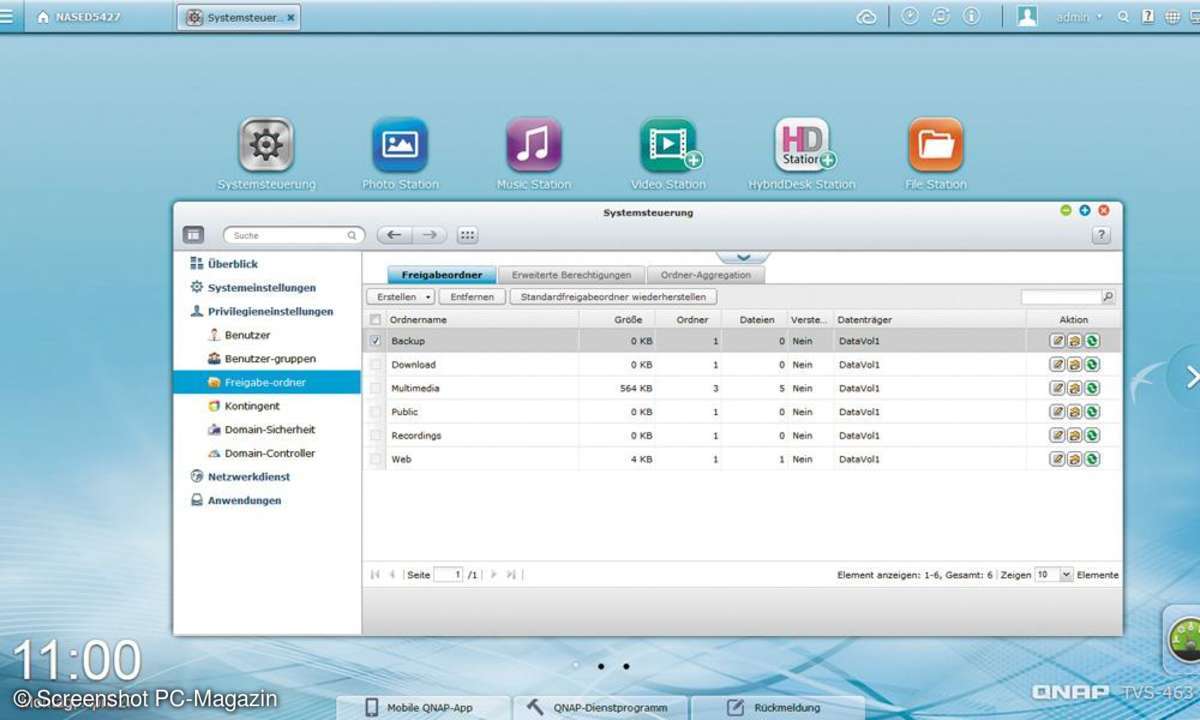Image resolution: width=1200 pixels, height=720 pixels.
Task: Go to NASED5427 home desktop
Action: (78, 17)
